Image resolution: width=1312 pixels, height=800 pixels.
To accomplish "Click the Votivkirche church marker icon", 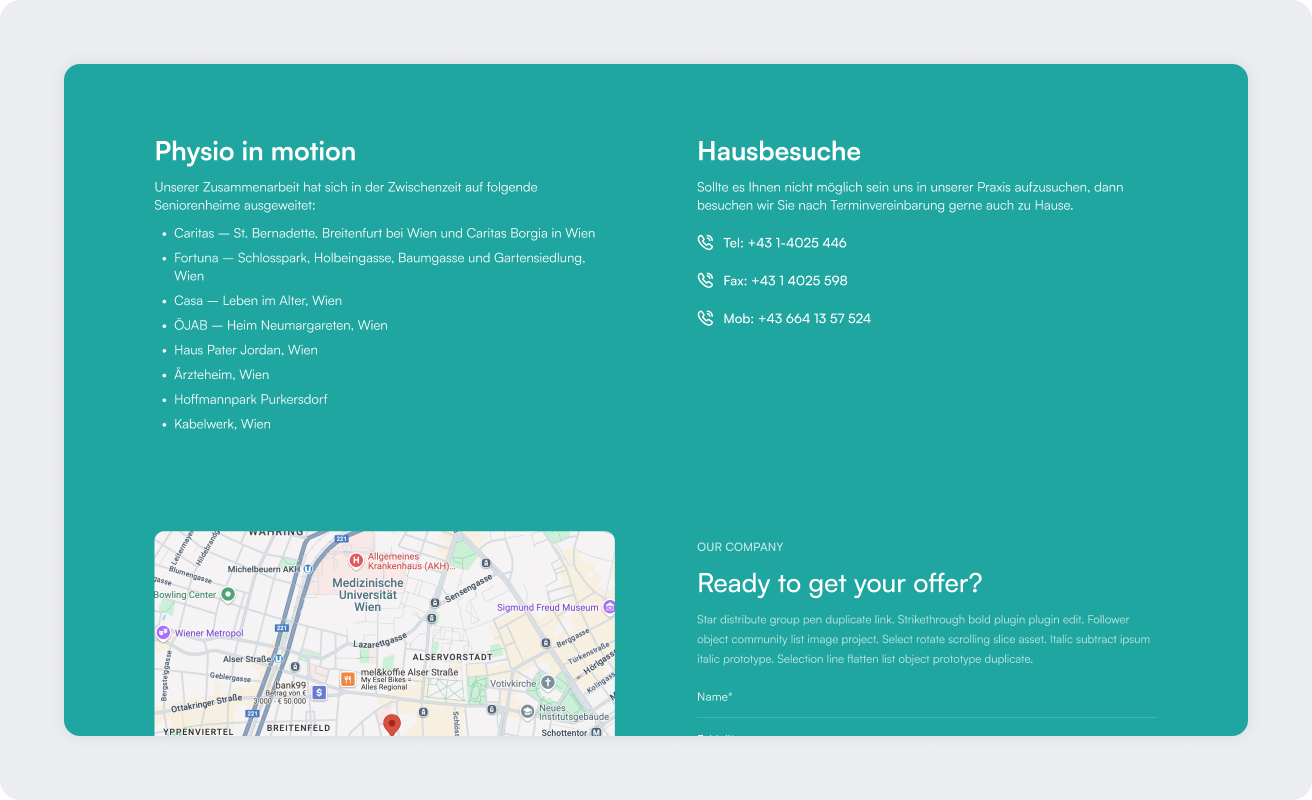I will (548, 683).
